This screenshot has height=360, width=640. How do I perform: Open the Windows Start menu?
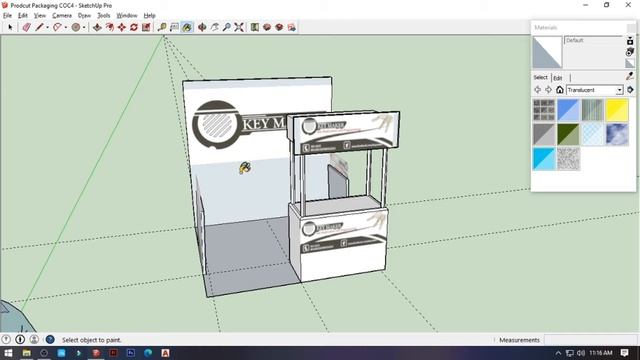8,353
